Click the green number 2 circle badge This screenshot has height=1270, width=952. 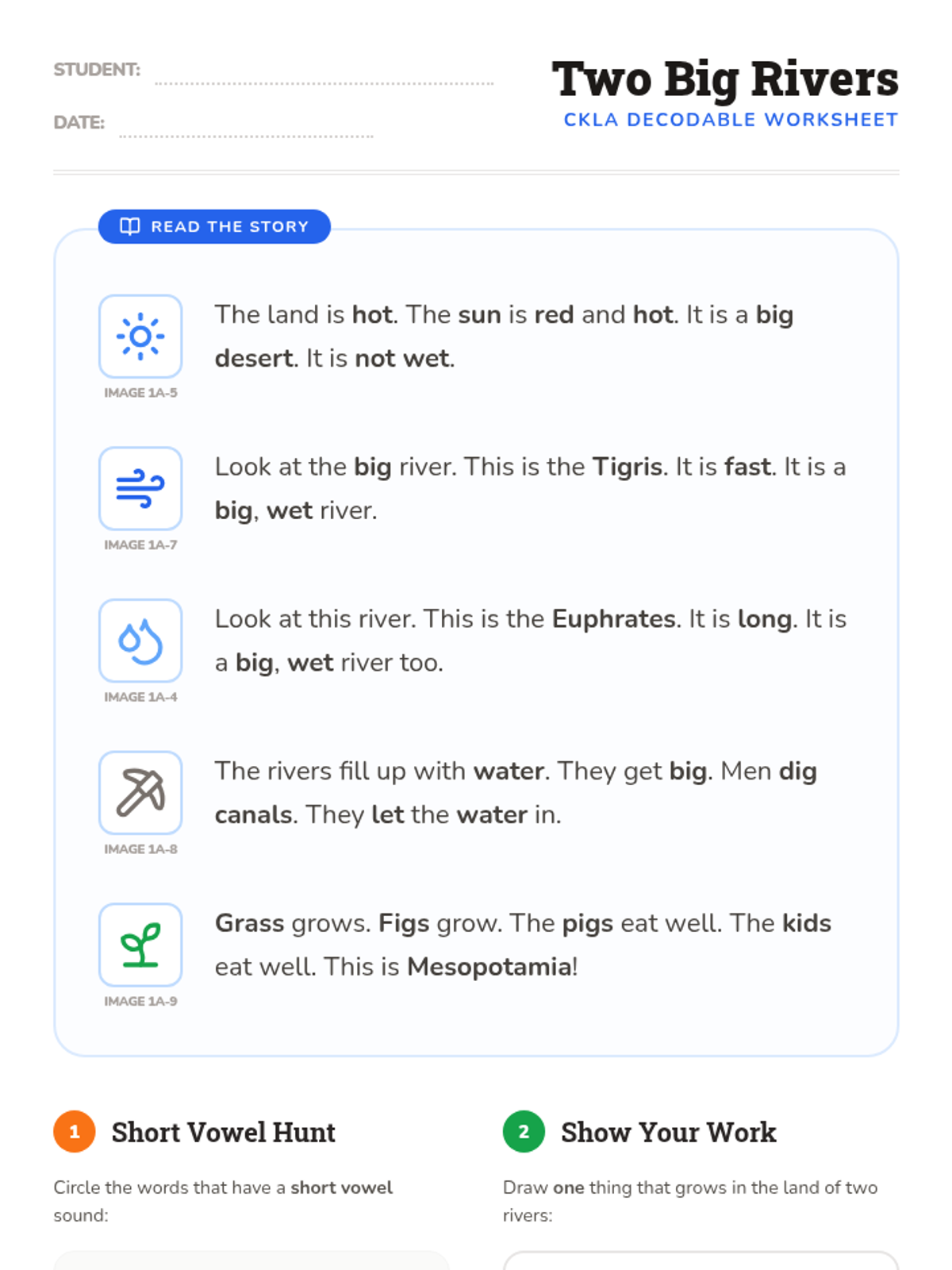coord(524,1131)
